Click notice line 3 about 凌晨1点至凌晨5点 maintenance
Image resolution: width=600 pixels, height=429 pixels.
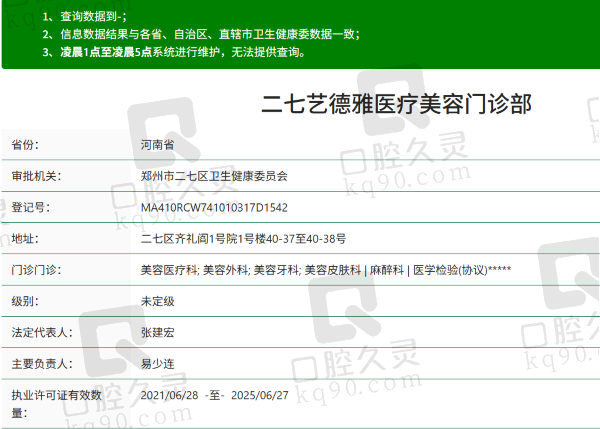click(x=174, y=52)
